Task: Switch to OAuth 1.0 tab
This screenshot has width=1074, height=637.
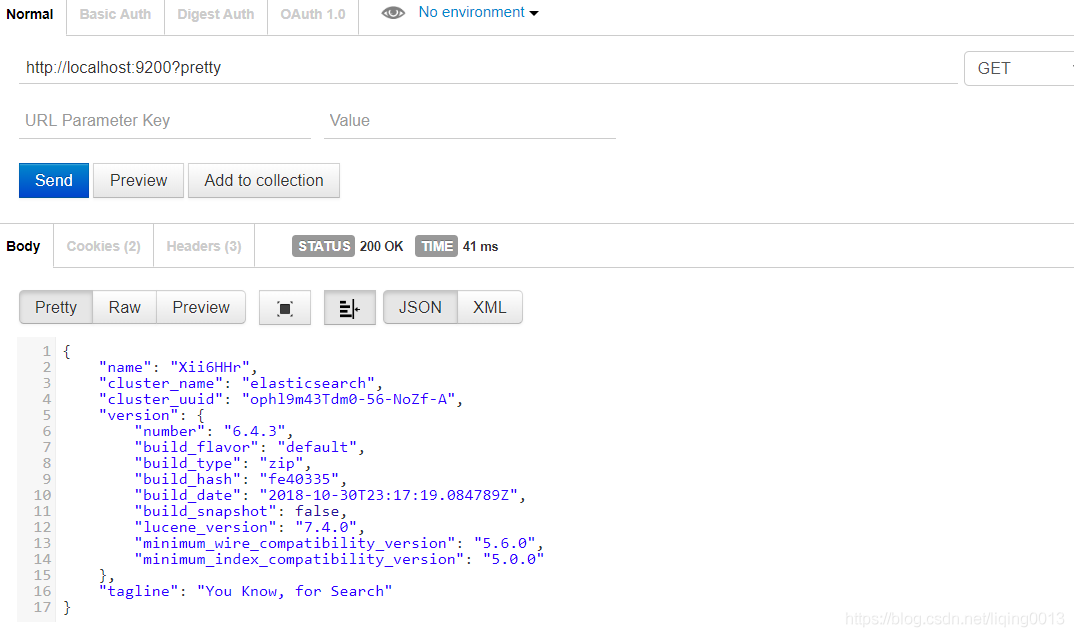Action: [x=313, y=14]
